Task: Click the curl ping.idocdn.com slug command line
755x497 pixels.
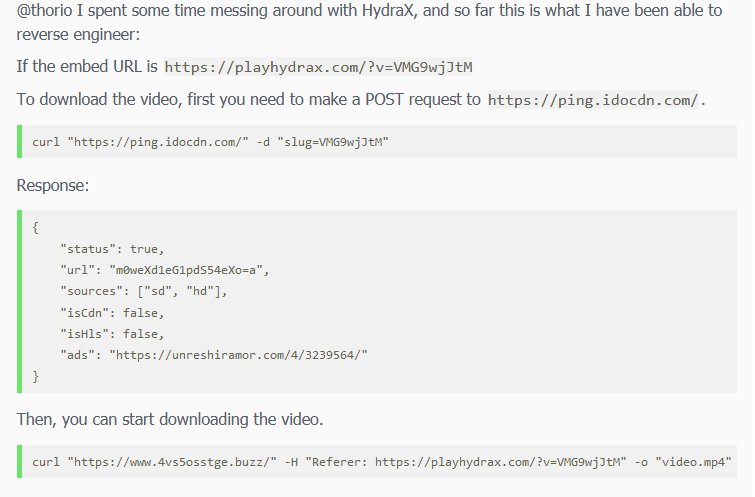Action: [210, 142]
